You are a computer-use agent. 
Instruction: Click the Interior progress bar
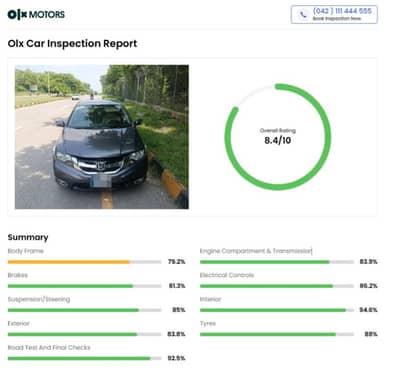[277, 310]
